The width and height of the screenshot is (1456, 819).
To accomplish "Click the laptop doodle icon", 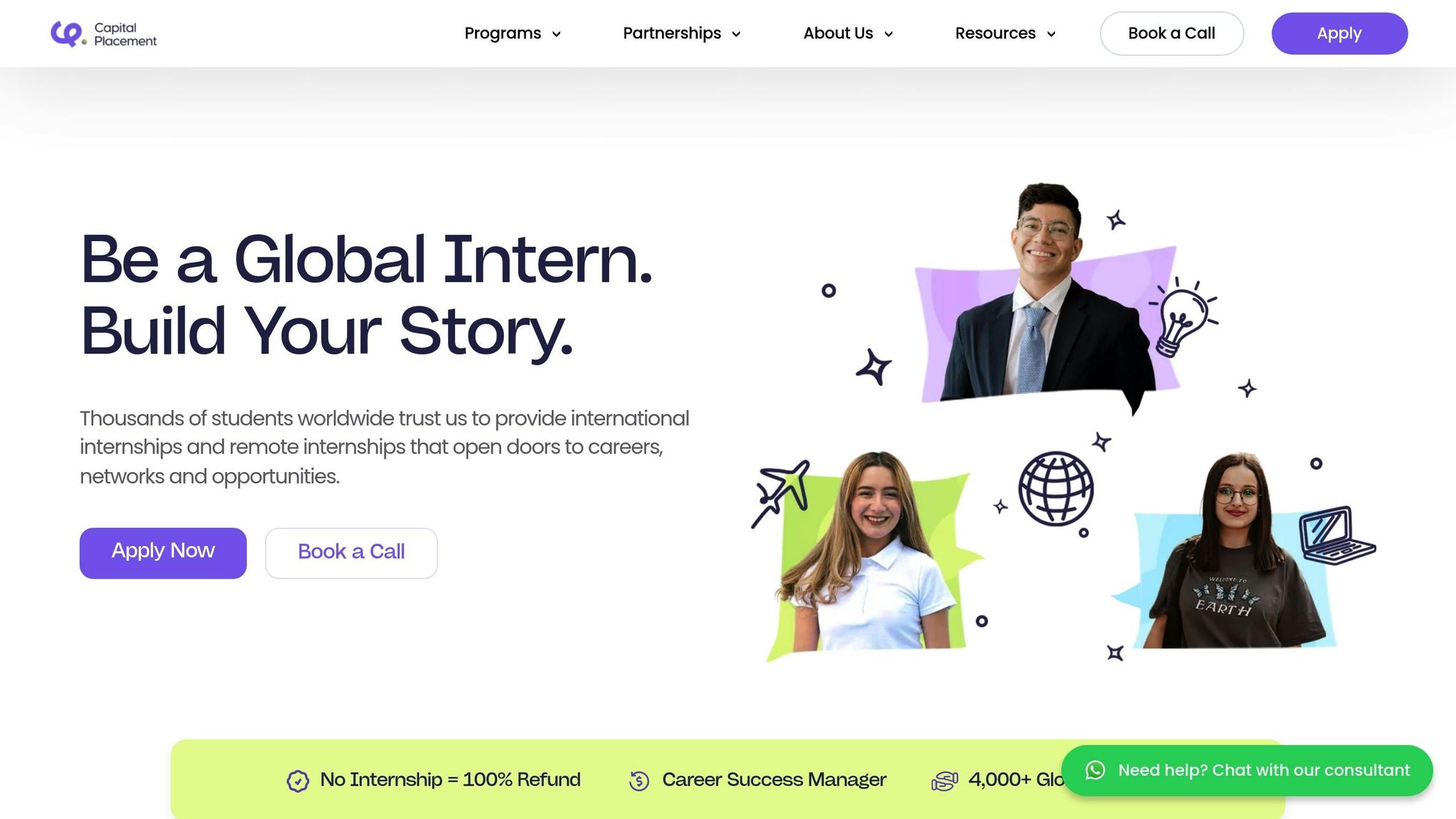I will (1337, 535).
